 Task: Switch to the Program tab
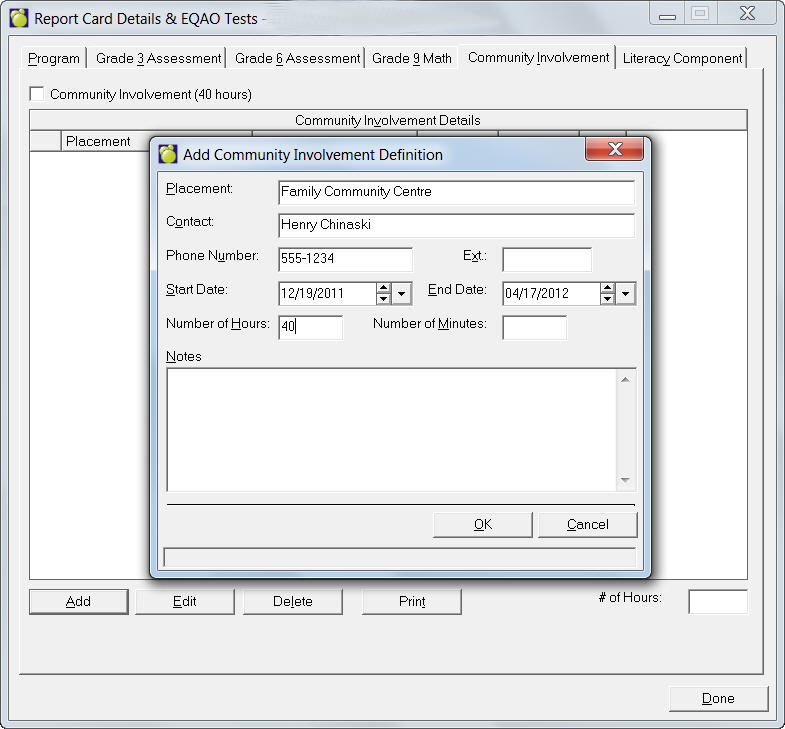pos(54,59)
